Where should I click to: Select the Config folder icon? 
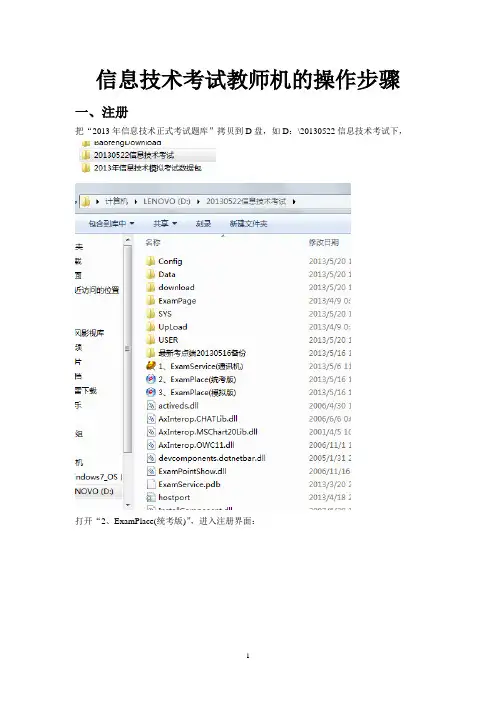click(151, 261)
